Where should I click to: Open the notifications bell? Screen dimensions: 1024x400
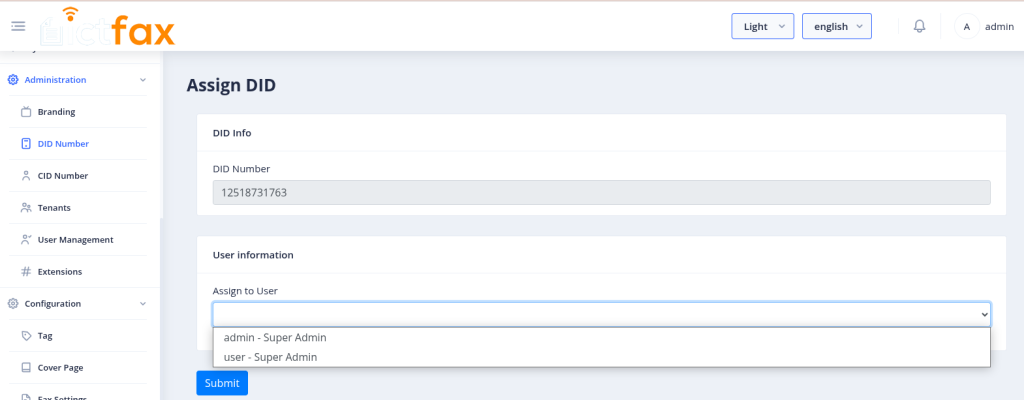click(x=919, y=27)
